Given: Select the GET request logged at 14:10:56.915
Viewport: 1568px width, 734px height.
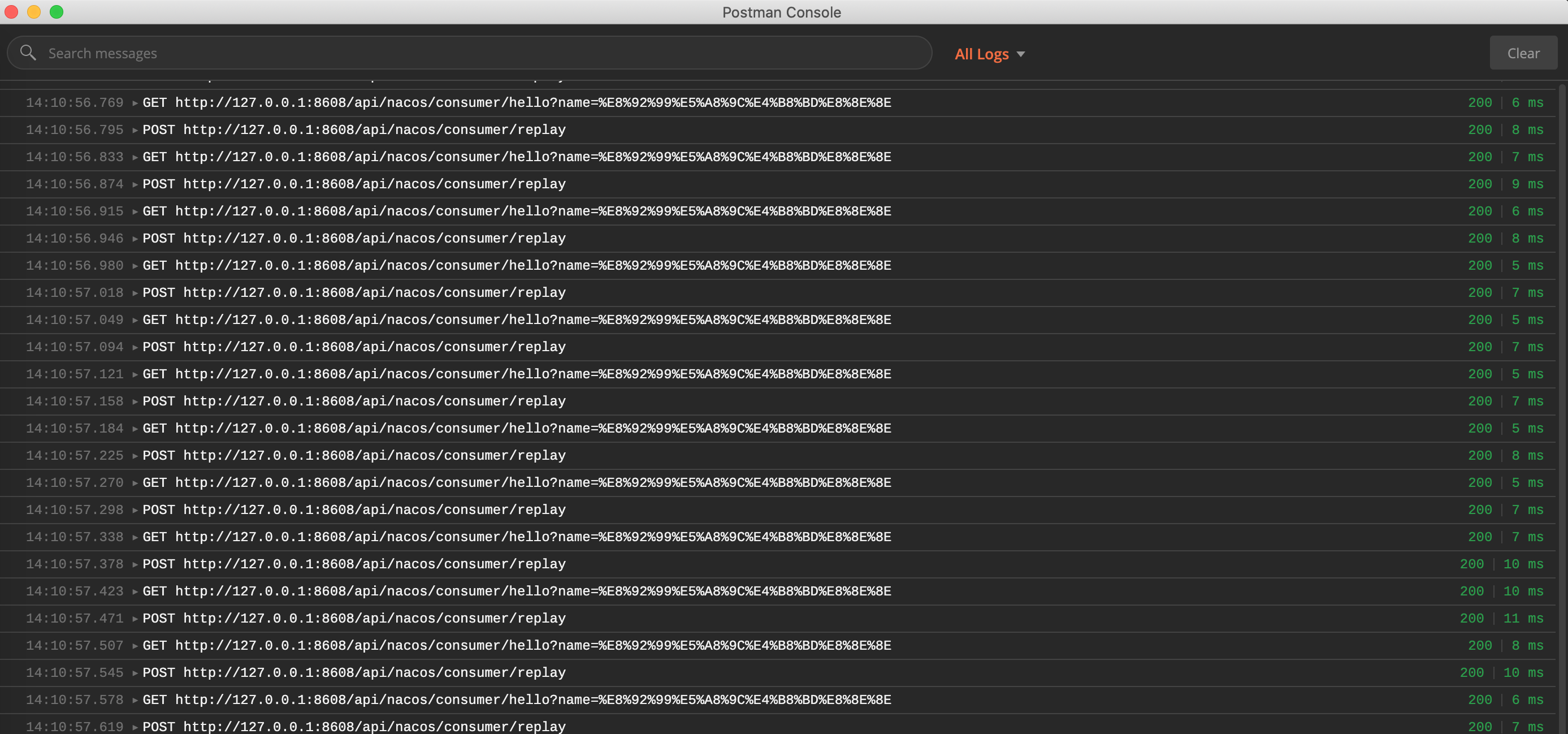Looking at the screenshot, I should point(516,211).
